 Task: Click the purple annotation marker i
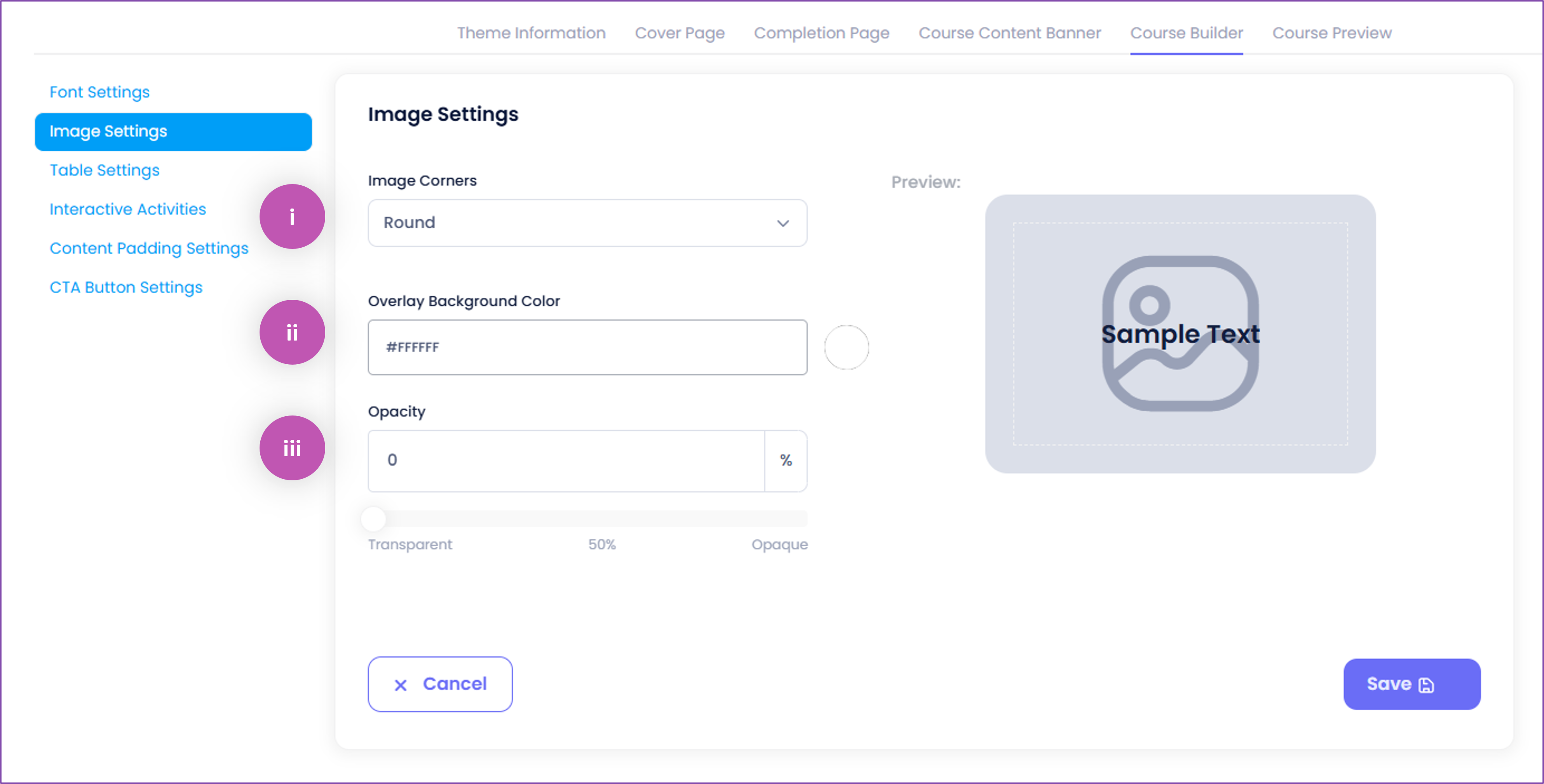click(292, 216)
